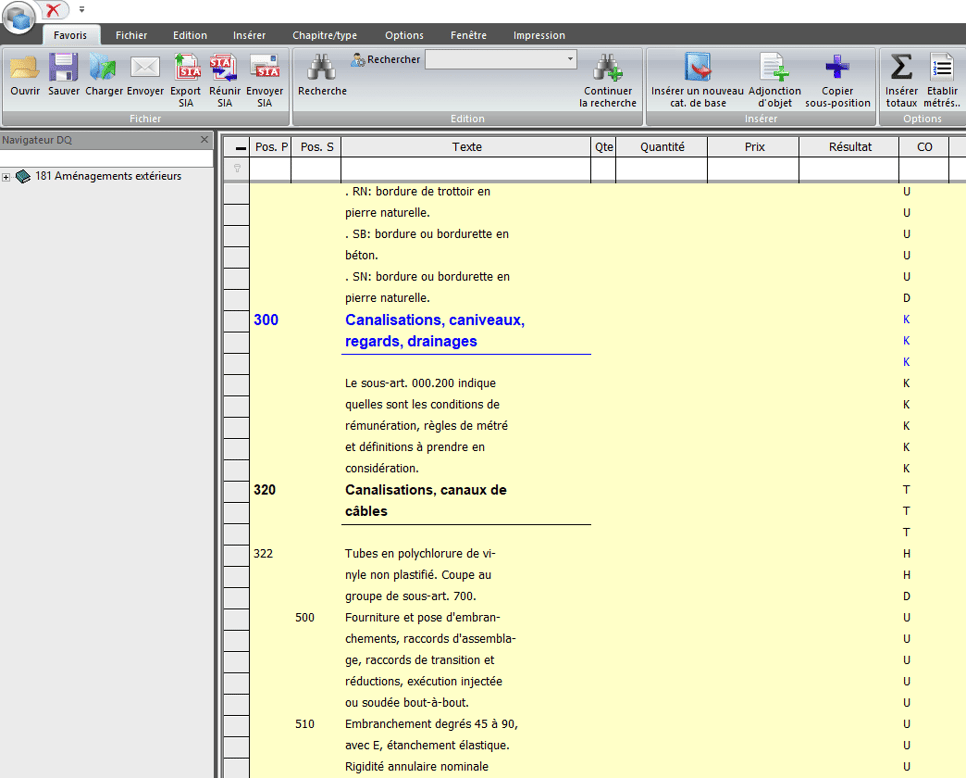Open a file with Ouvrir icon
This screenshot has height=778, width=966.
pyautogui.click(x=25, y=75)
